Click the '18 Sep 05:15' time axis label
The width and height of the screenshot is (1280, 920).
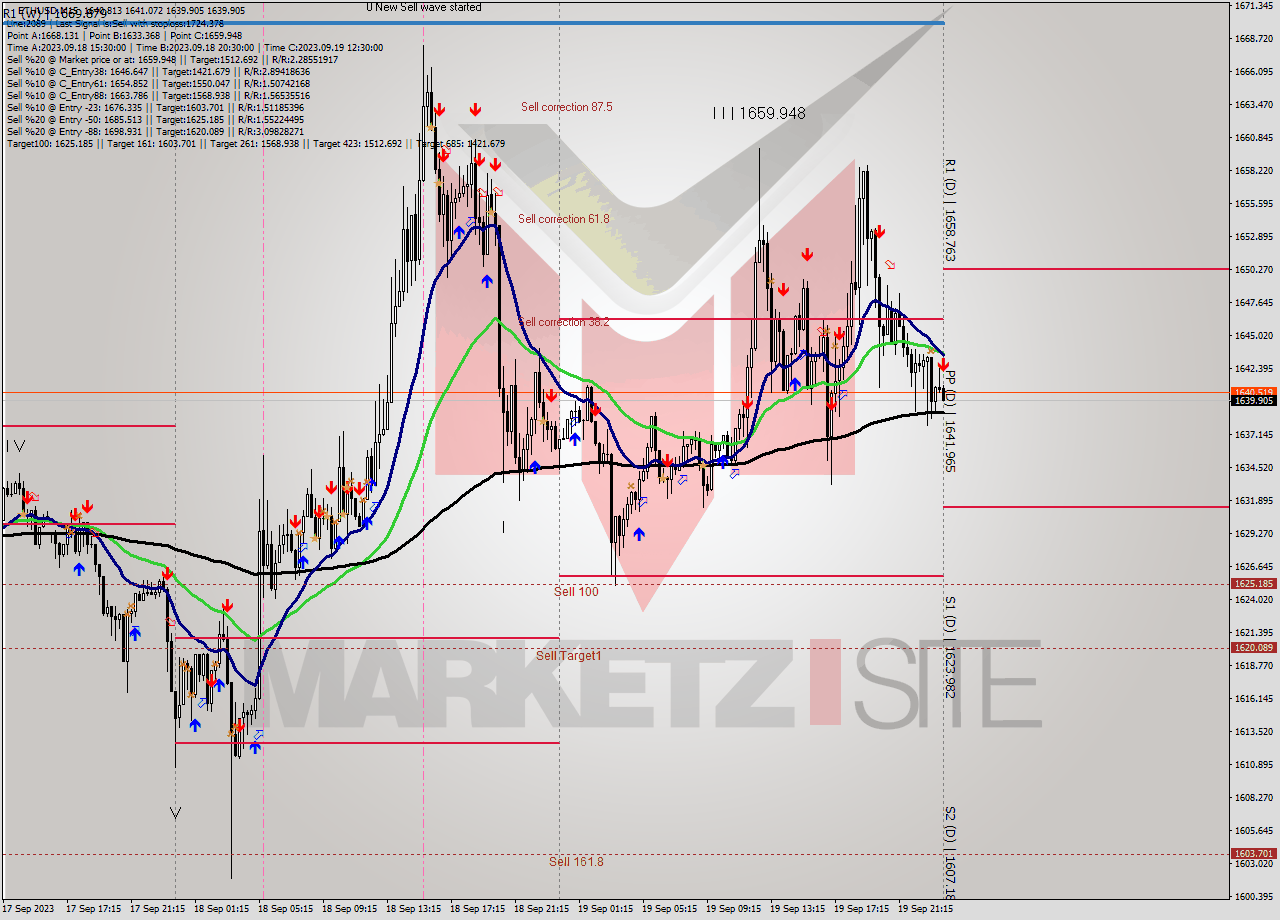tap(285, 910)
